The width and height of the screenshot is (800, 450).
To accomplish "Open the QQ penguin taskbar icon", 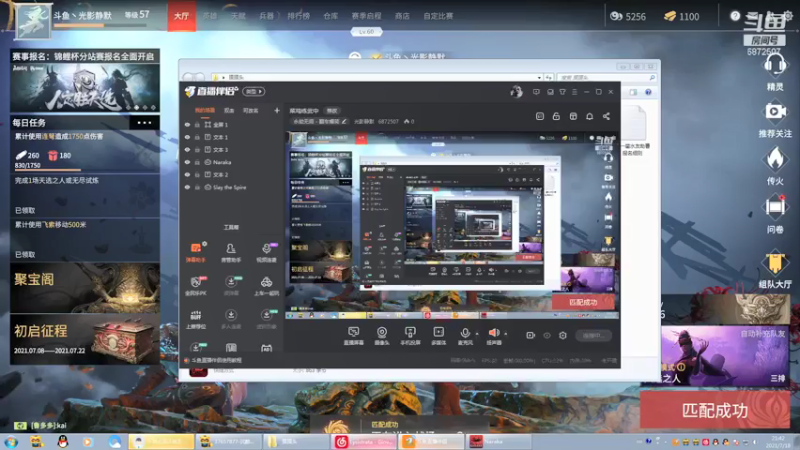I will [x=63, y=442].
